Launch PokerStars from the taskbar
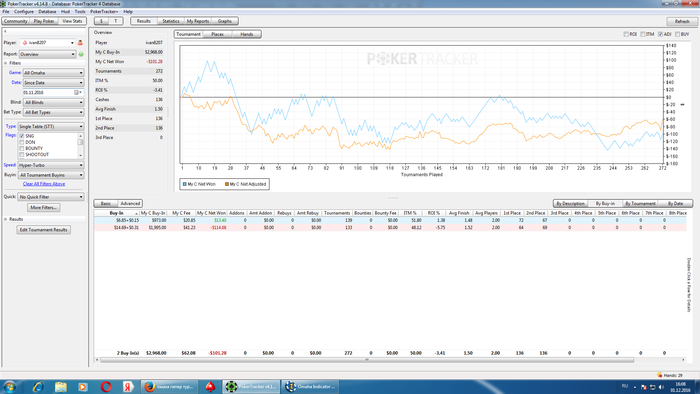This screenshot has height=394, width=700. click(210, 386)
